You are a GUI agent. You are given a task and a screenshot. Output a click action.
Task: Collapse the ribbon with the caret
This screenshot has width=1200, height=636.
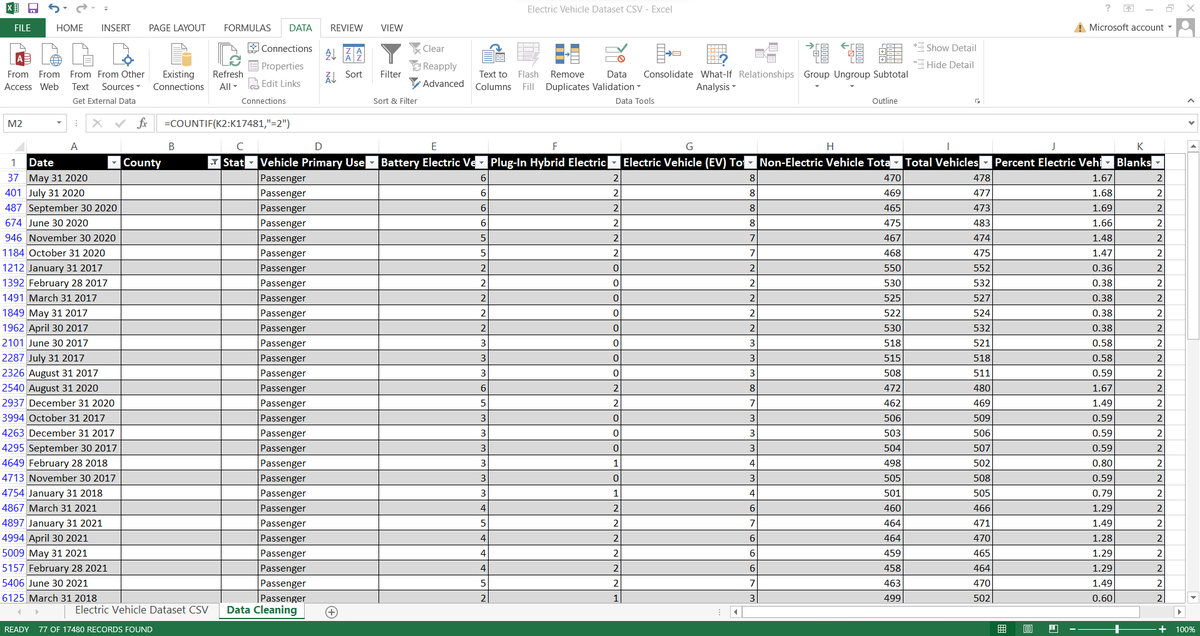tap(1189, 101)
